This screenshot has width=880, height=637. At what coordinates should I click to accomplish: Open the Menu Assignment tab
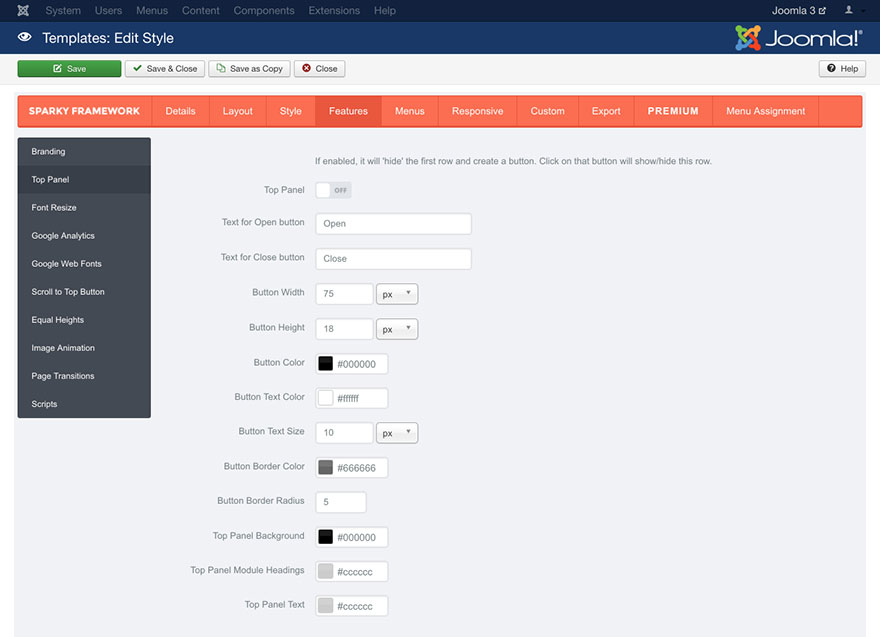(766, 111)
